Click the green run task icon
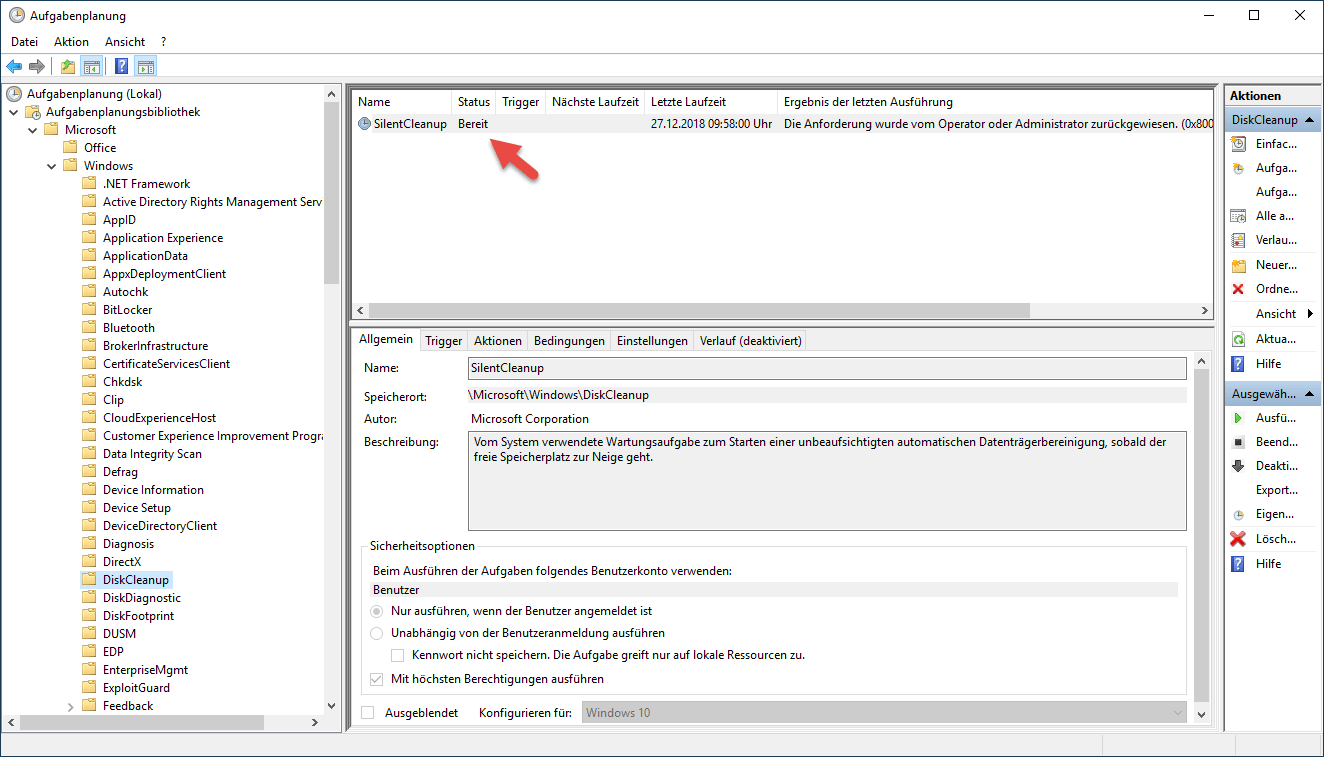The width and height of the screenshot is (1324, 757). coord(1238,418)
